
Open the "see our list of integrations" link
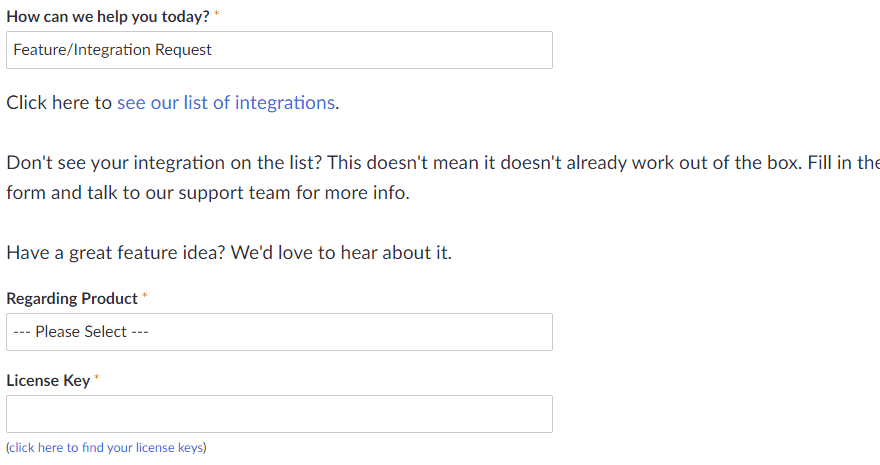225,102
